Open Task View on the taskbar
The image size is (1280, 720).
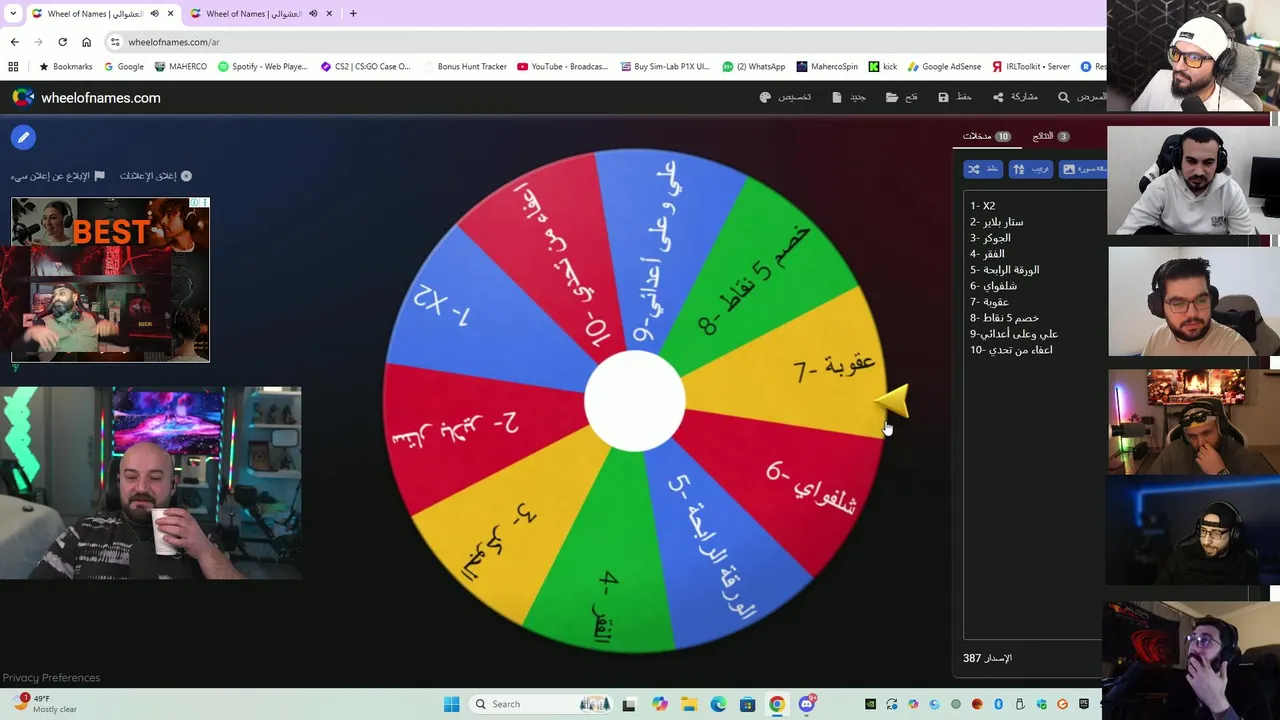pyautogui.click(x=628, y=704)
